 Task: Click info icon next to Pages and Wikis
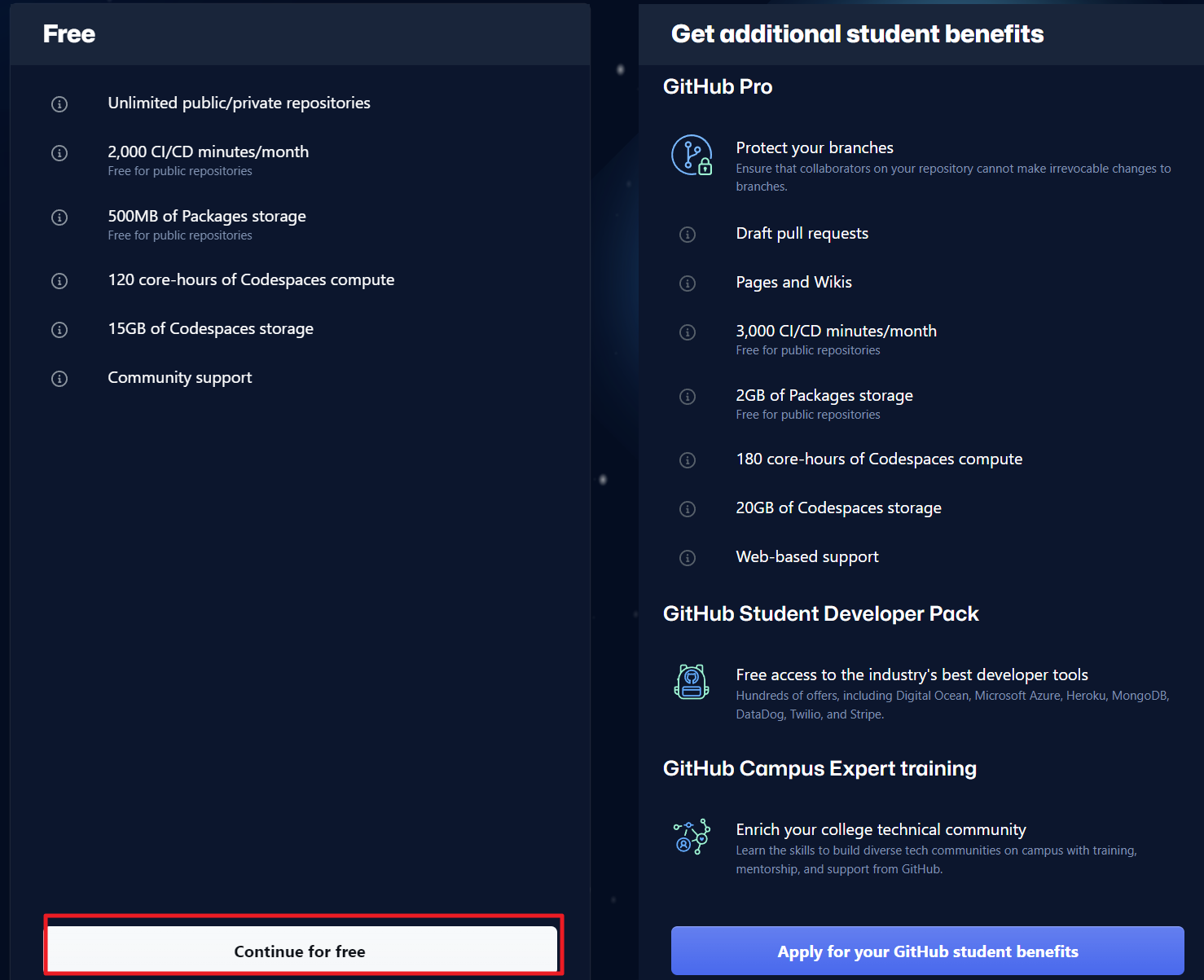(x=688, y=283)
